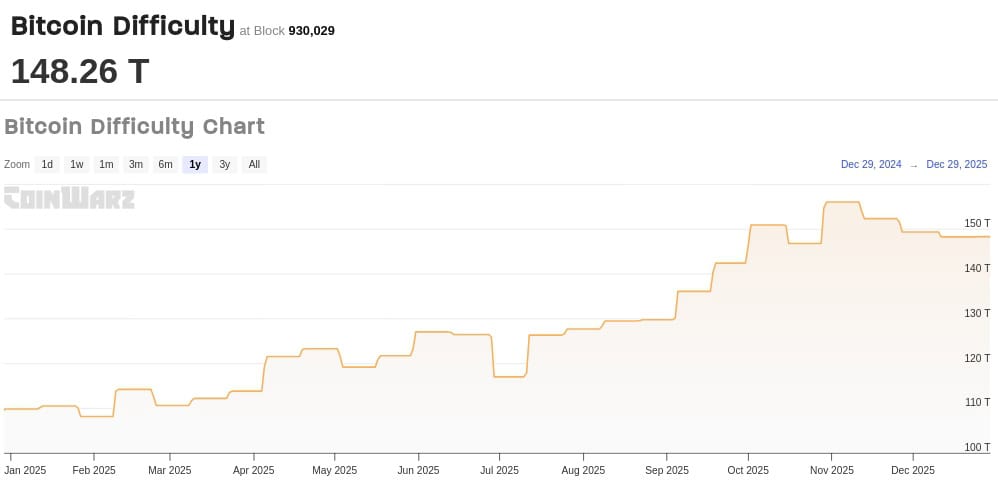Viewport: 998px width, 488px height.
Task: Click the 148.26 T difficulty value
Action: pos(80,71)
